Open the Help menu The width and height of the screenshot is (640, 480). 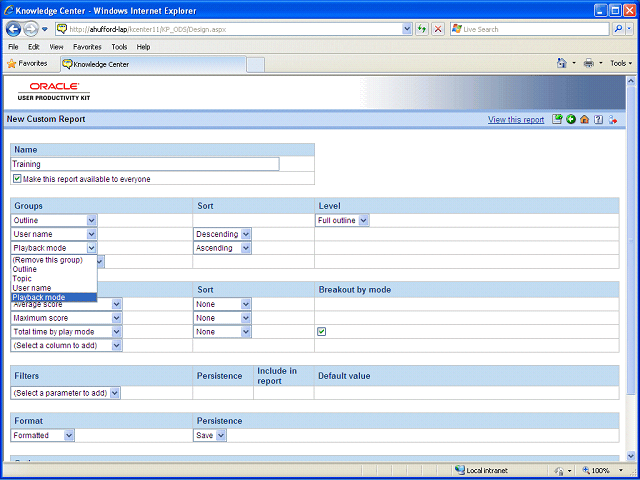[143, 47]
